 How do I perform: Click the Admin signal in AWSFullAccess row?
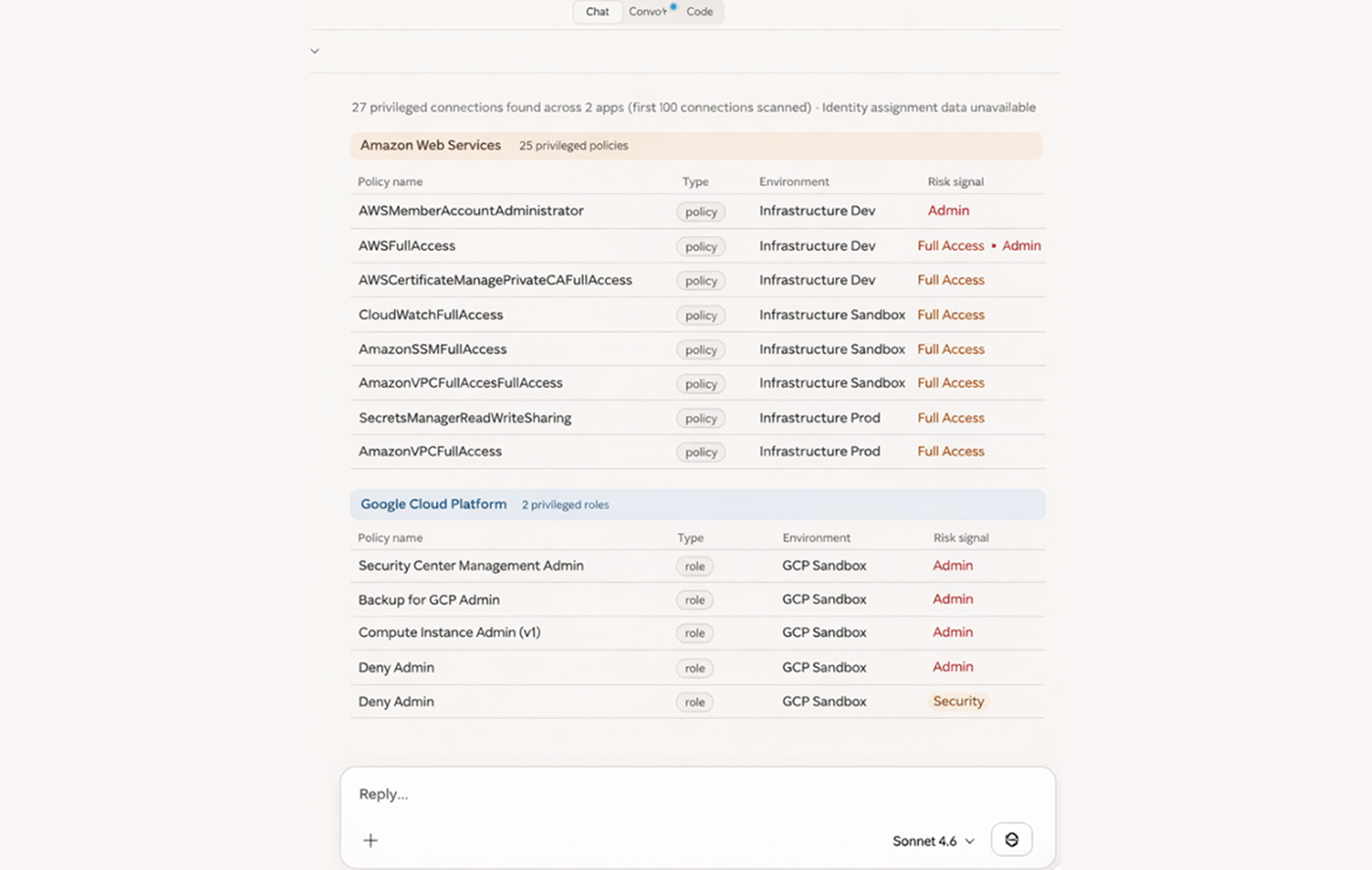pos(1021,246)
